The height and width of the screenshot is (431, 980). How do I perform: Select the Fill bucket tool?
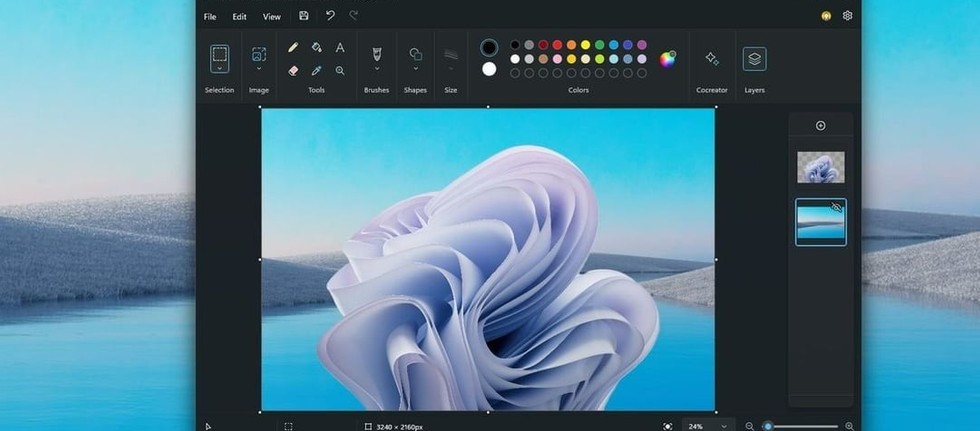pos(316,47)
